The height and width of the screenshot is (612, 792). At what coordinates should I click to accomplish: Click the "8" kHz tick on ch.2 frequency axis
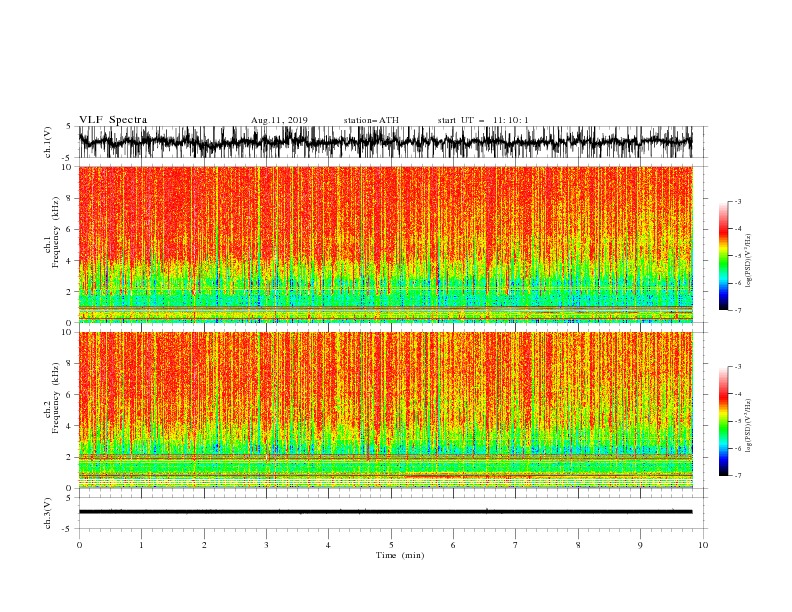pos(69,364)
